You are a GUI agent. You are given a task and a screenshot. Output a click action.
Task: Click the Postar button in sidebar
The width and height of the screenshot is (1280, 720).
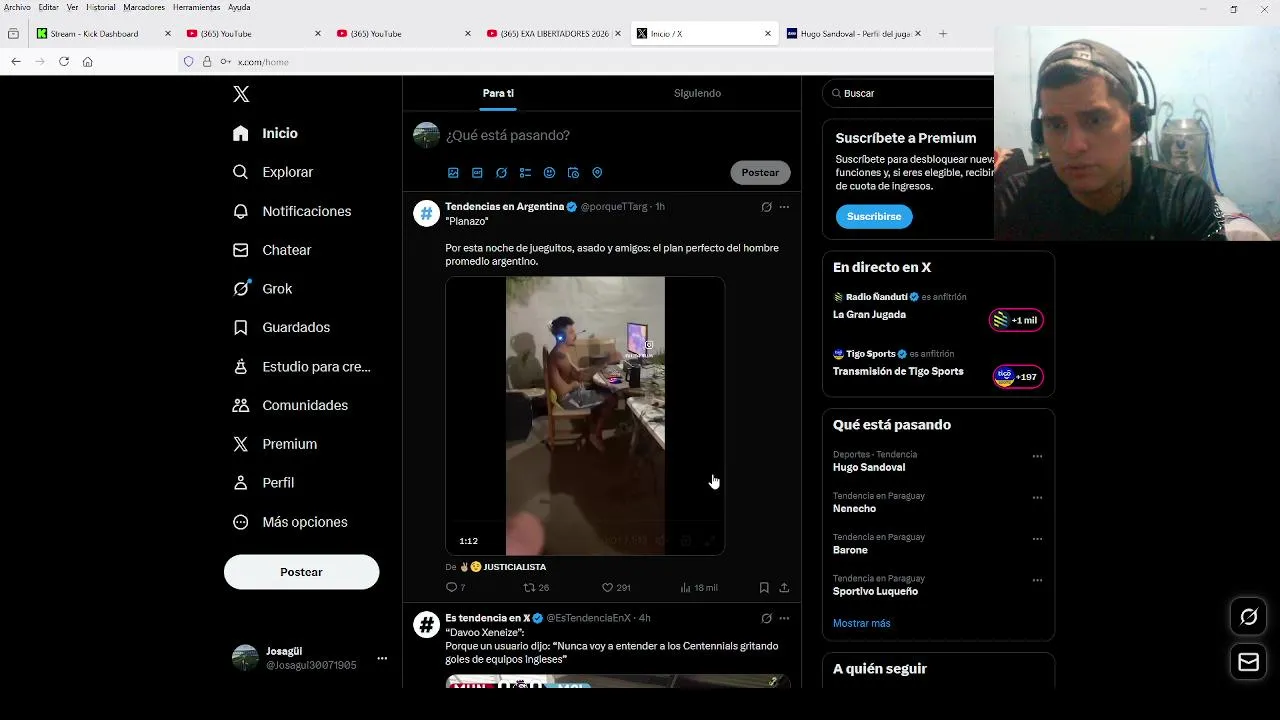[301, 572]
